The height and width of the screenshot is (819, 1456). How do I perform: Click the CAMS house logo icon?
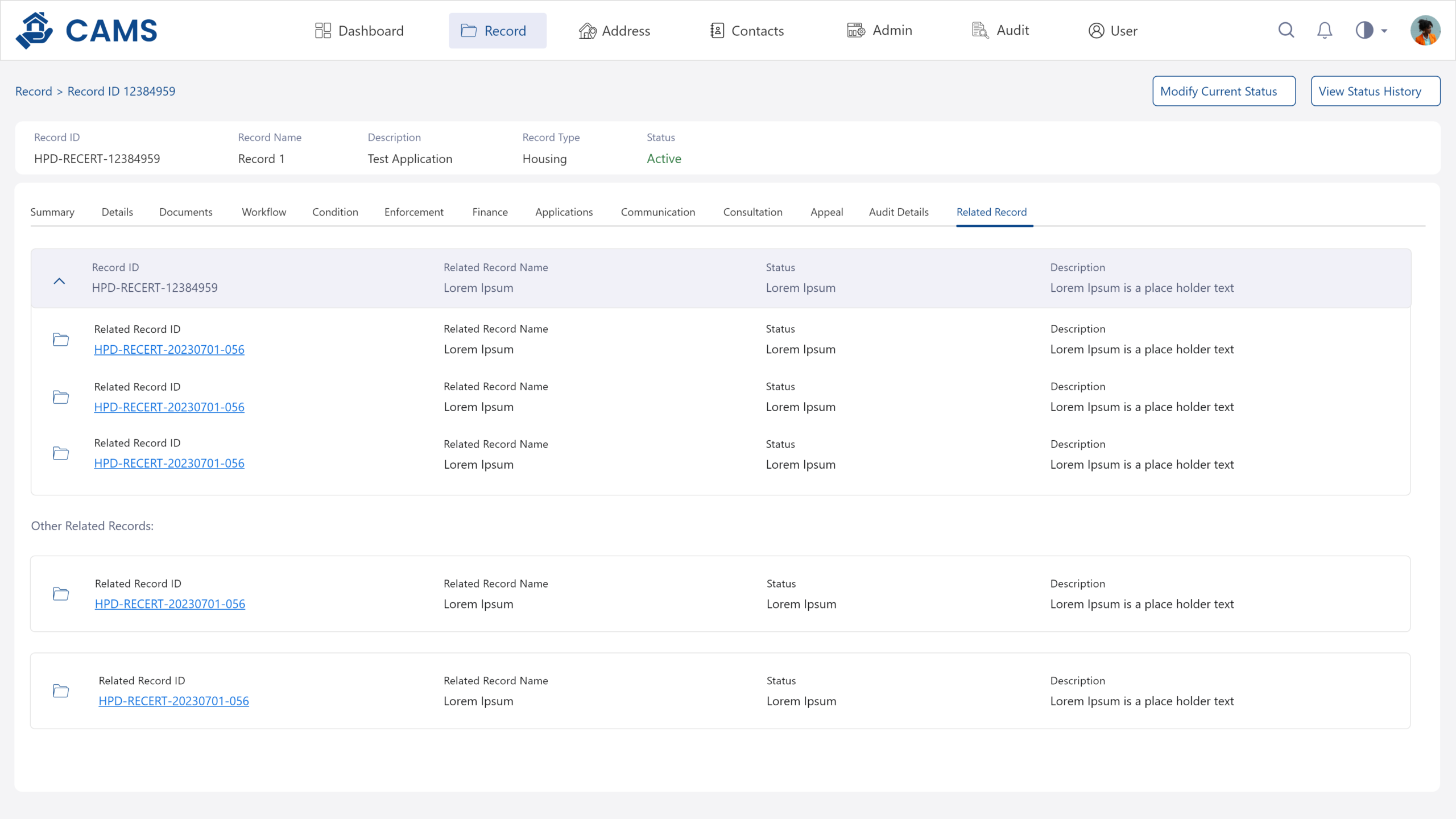coord(34,31)
